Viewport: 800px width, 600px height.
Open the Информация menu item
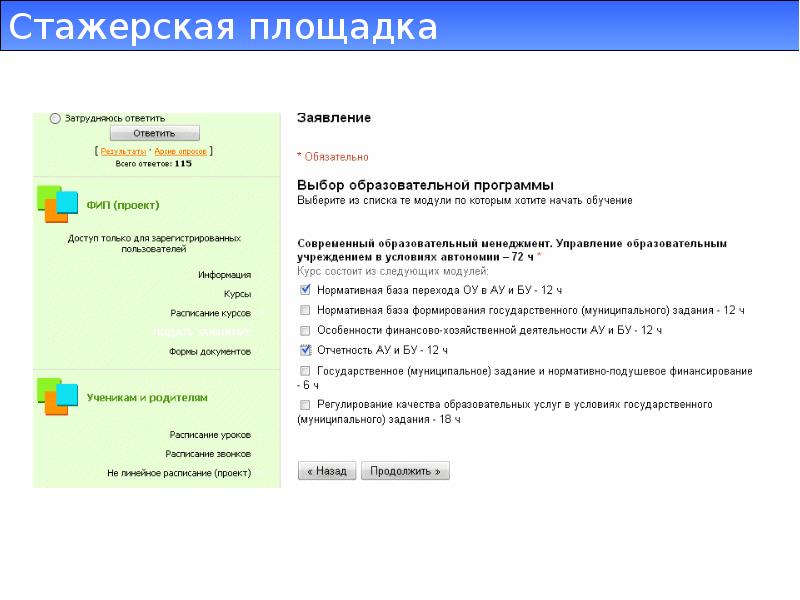[224, 274]
